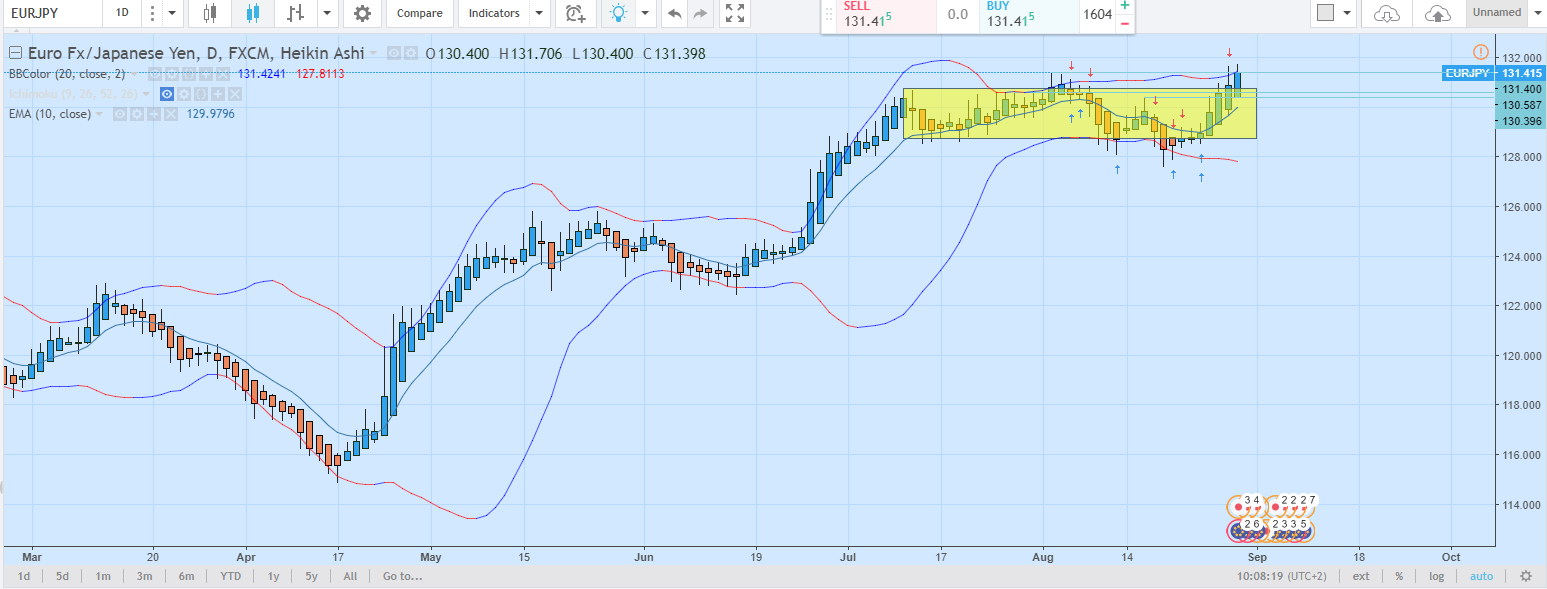1547x589 pixels.
Task: Click the orange exclamation warning icon
Action: pos(1480,51)
